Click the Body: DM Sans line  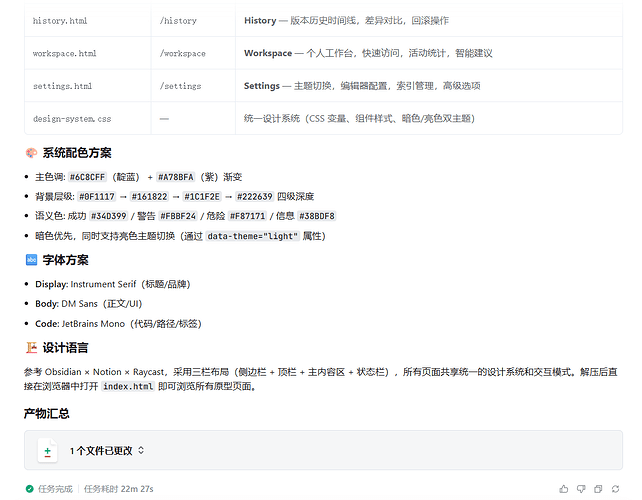click(88, 304)
